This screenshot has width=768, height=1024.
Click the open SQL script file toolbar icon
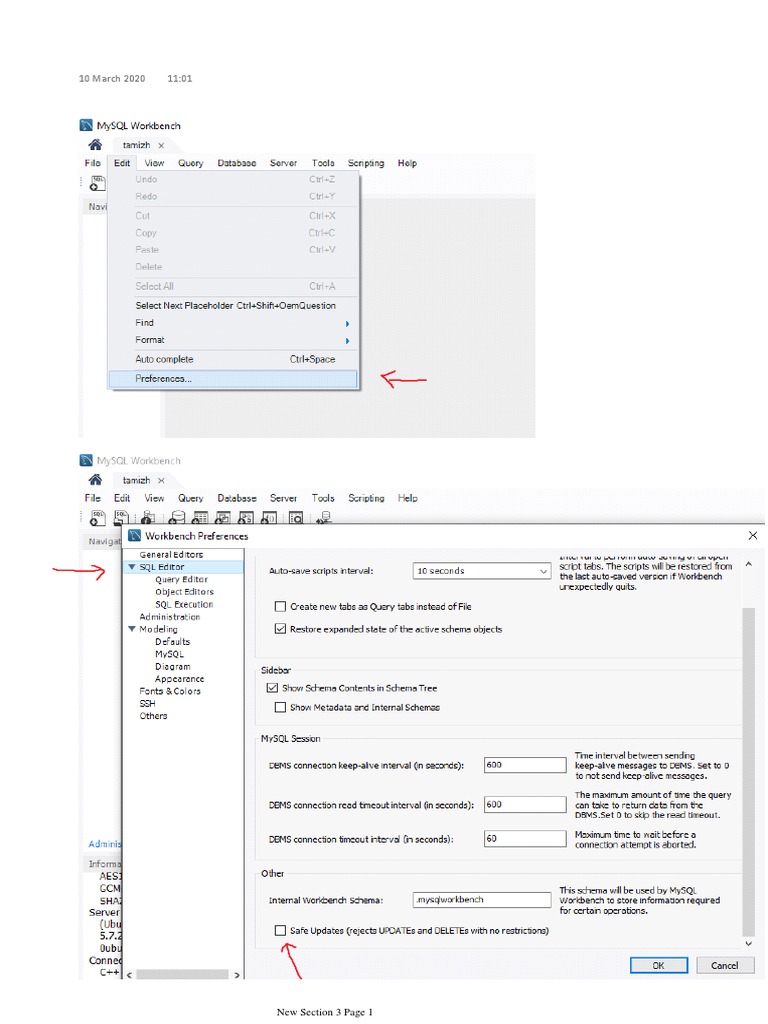click(121, 518)
